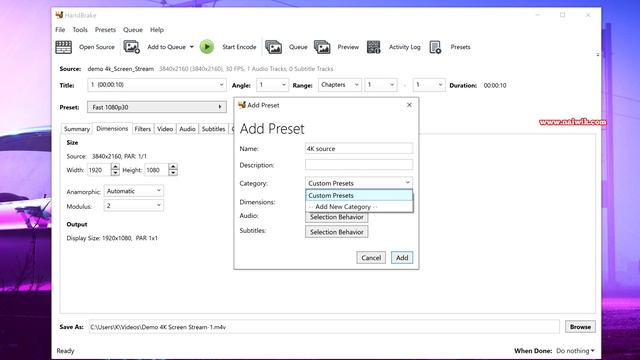640x360 pixels.
Task: Increase Height using the up stepper arrow
Action: [173, 167]
